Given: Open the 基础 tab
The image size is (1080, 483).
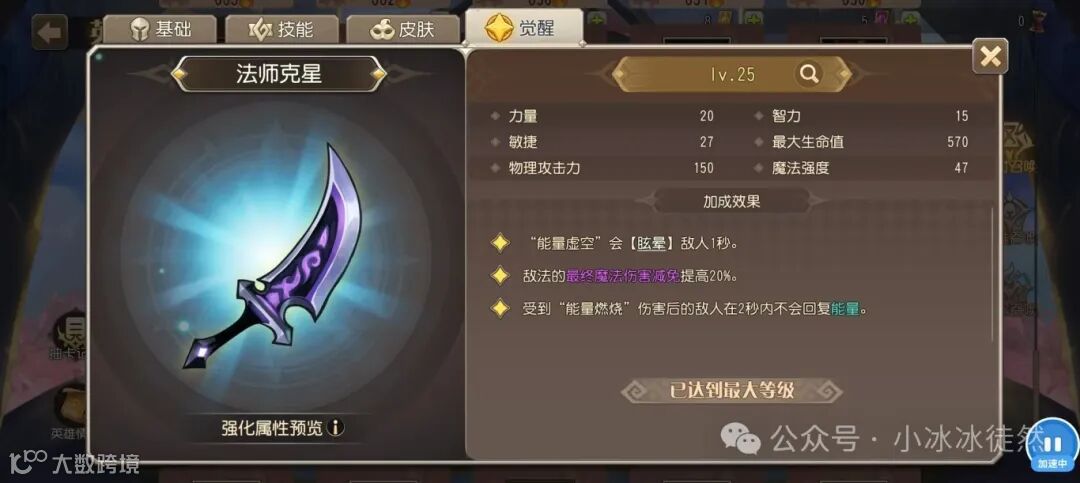Looking at the screenshot, I should pyautogui.click(x=160, y=30).
